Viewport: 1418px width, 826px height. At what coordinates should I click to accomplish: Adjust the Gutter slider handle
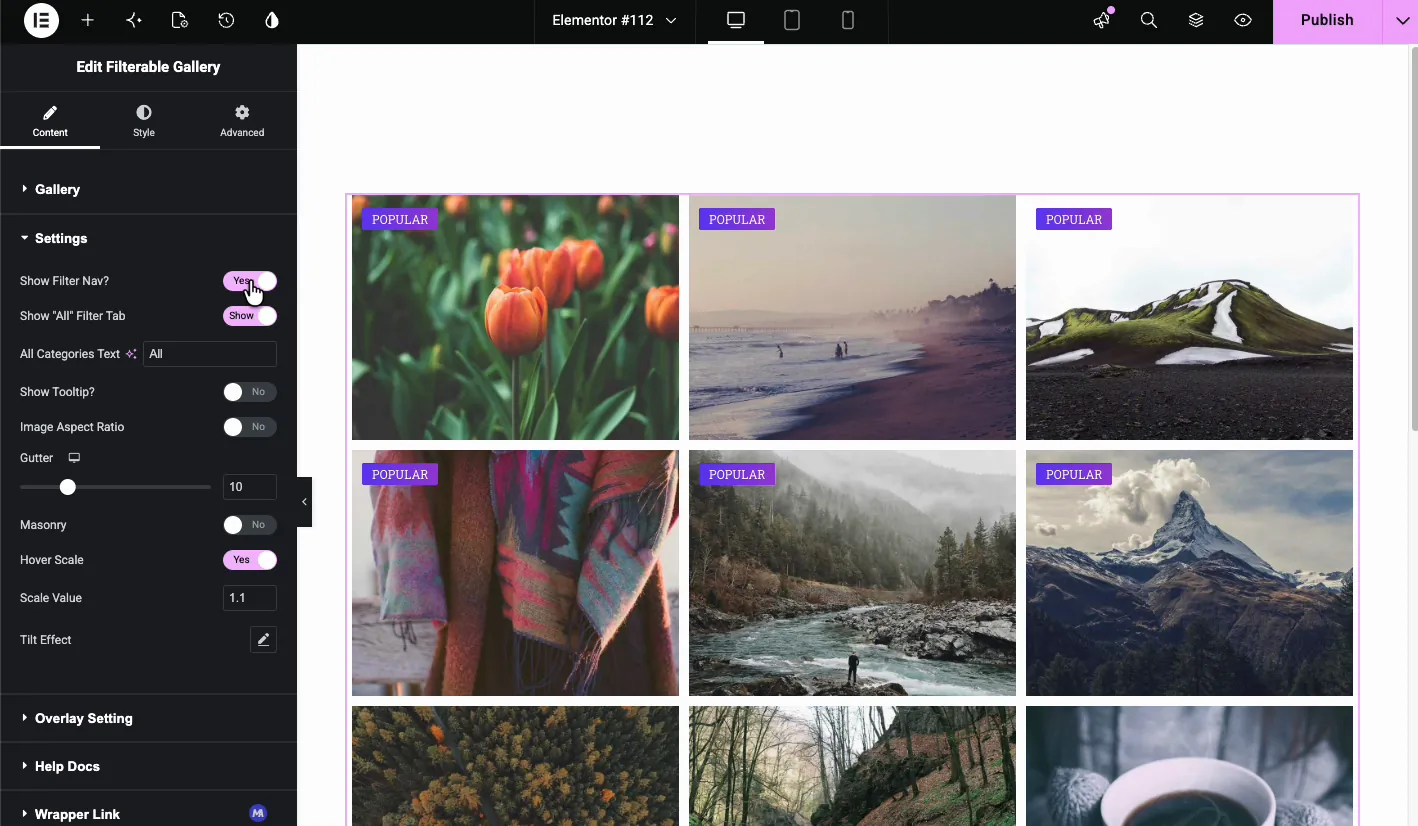[x=67, y=487]
